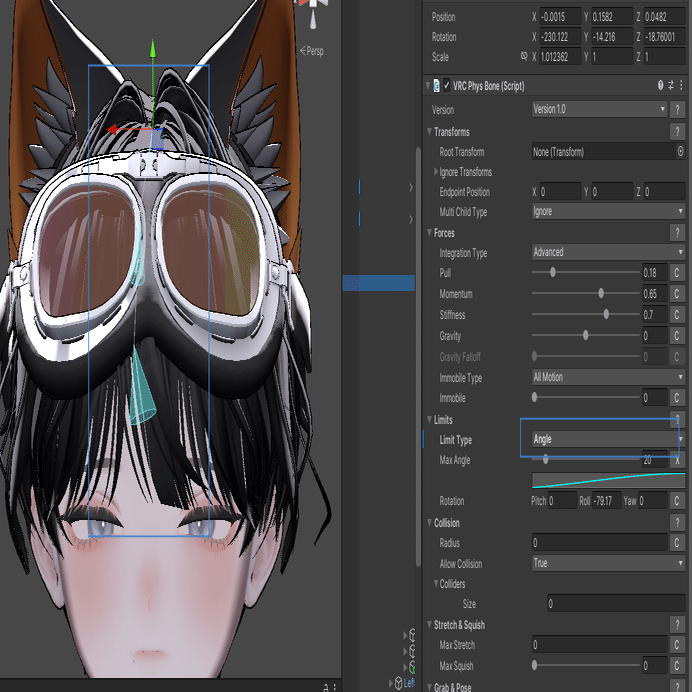Adjust the Max Squish slider
The width and height of the screenshot is (692, 692).
coord(585,665)
